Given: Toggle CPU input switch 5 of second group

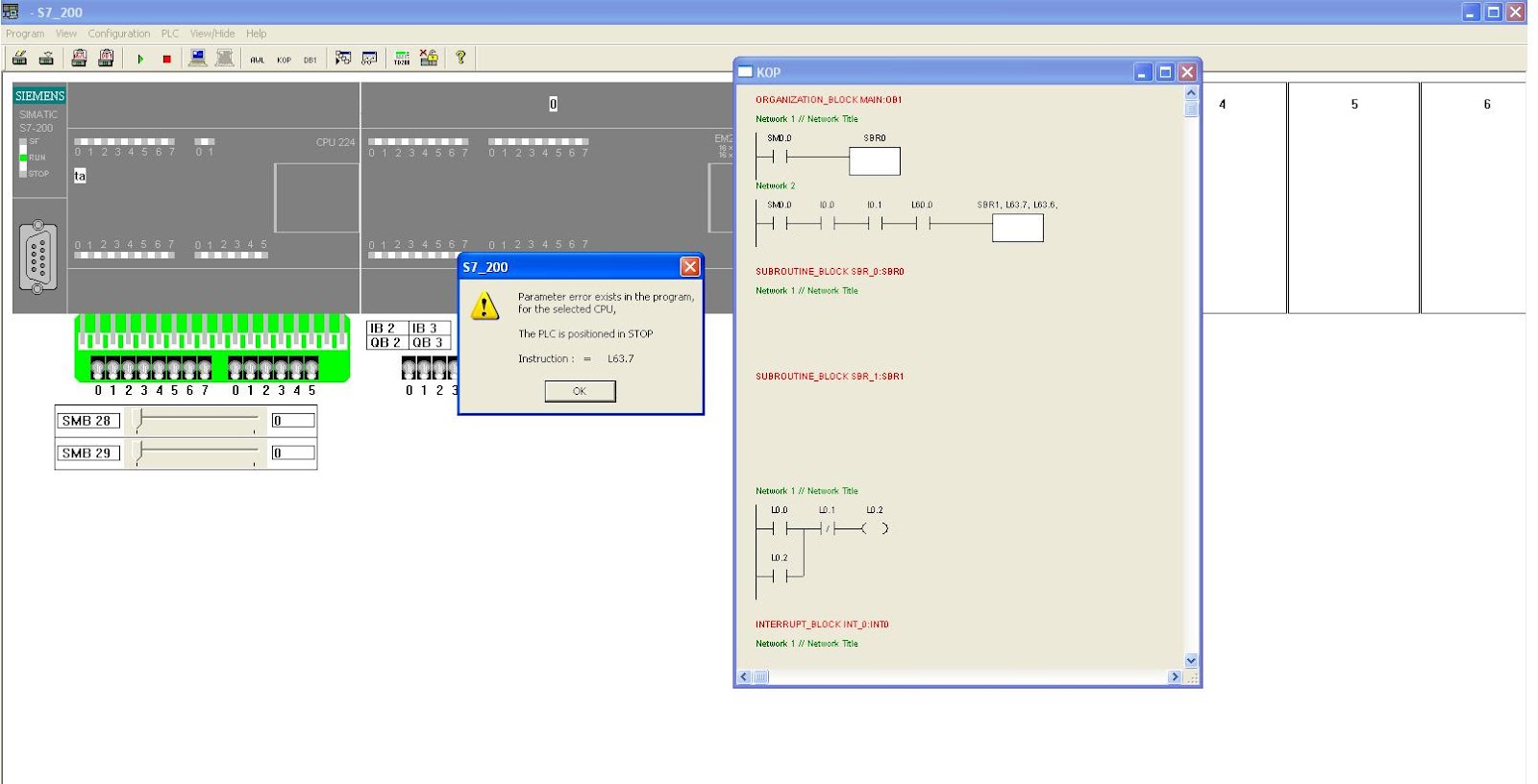Looking at the screenshot, I should 311,369.
